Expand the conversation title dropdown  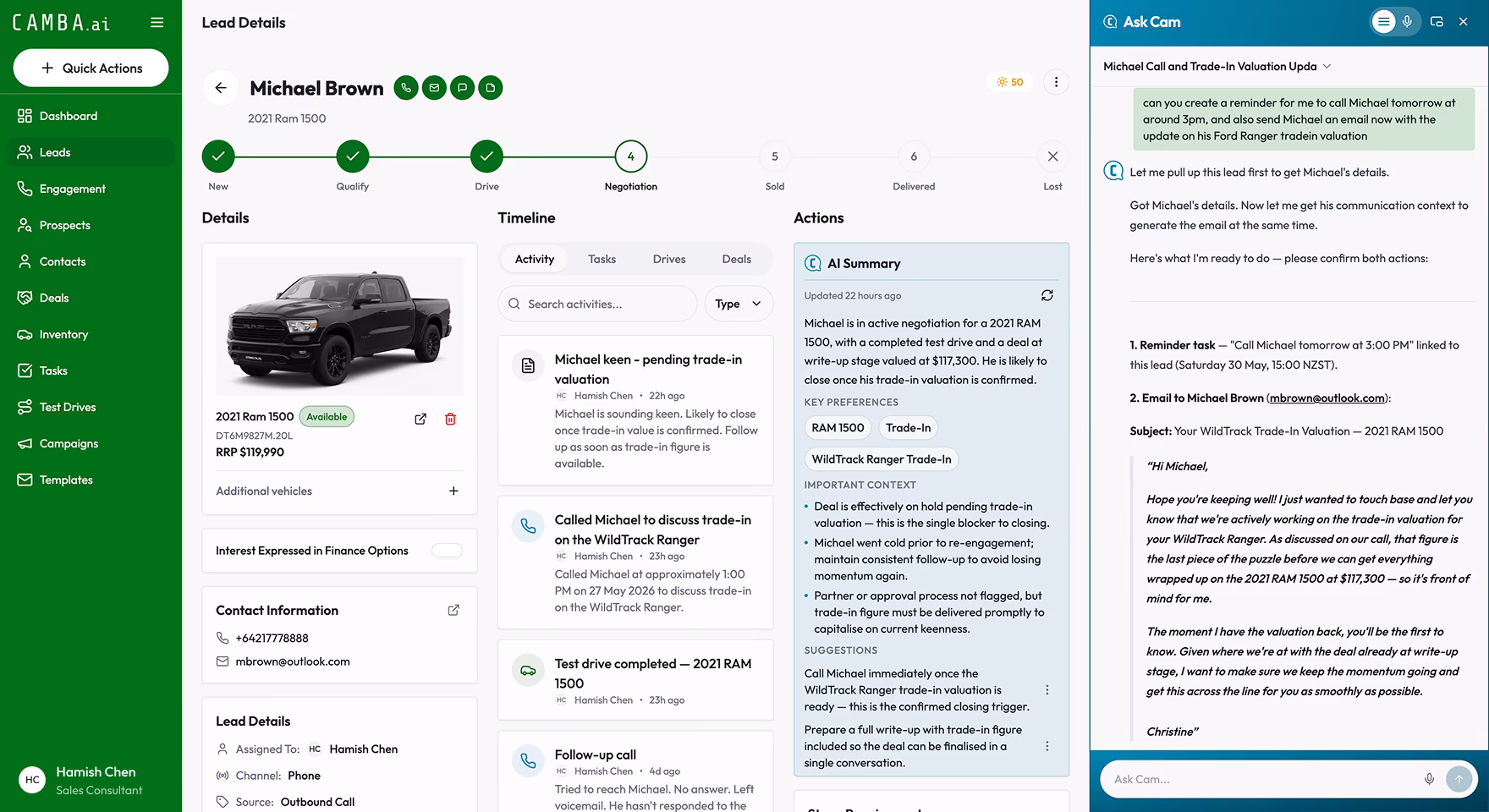click(x=1327, y=66)
